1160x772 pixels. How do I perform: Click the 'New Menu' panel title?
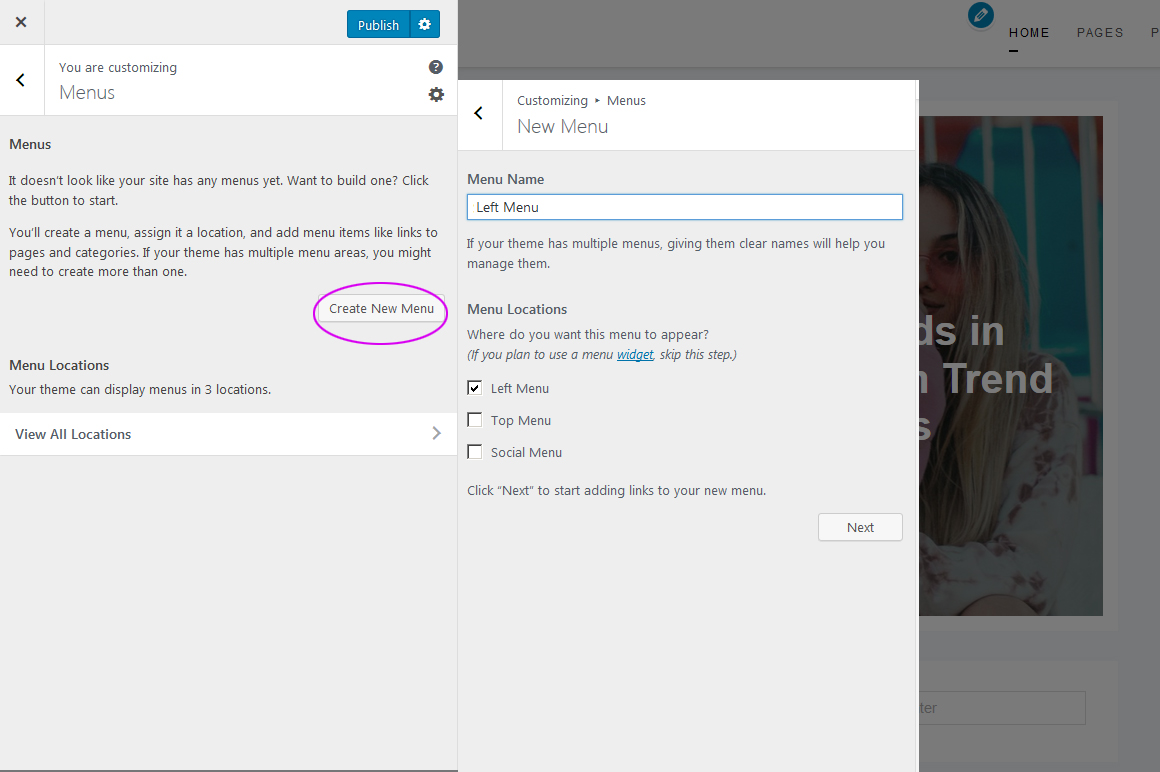click(562, 126)
